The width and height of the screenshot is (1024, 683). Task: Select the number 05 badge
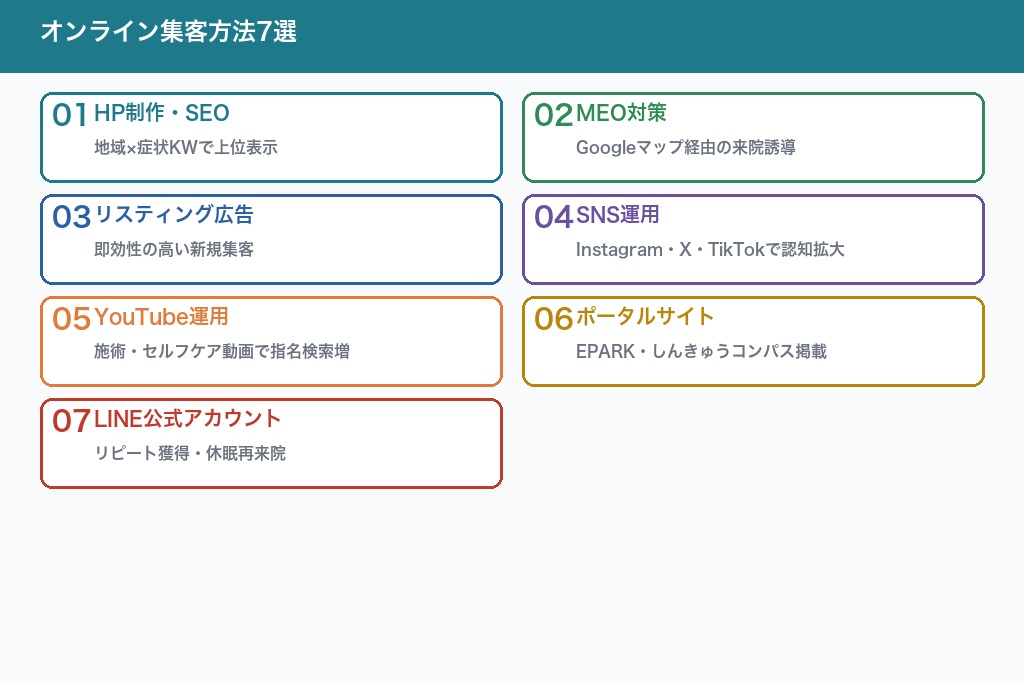[70, 319]
